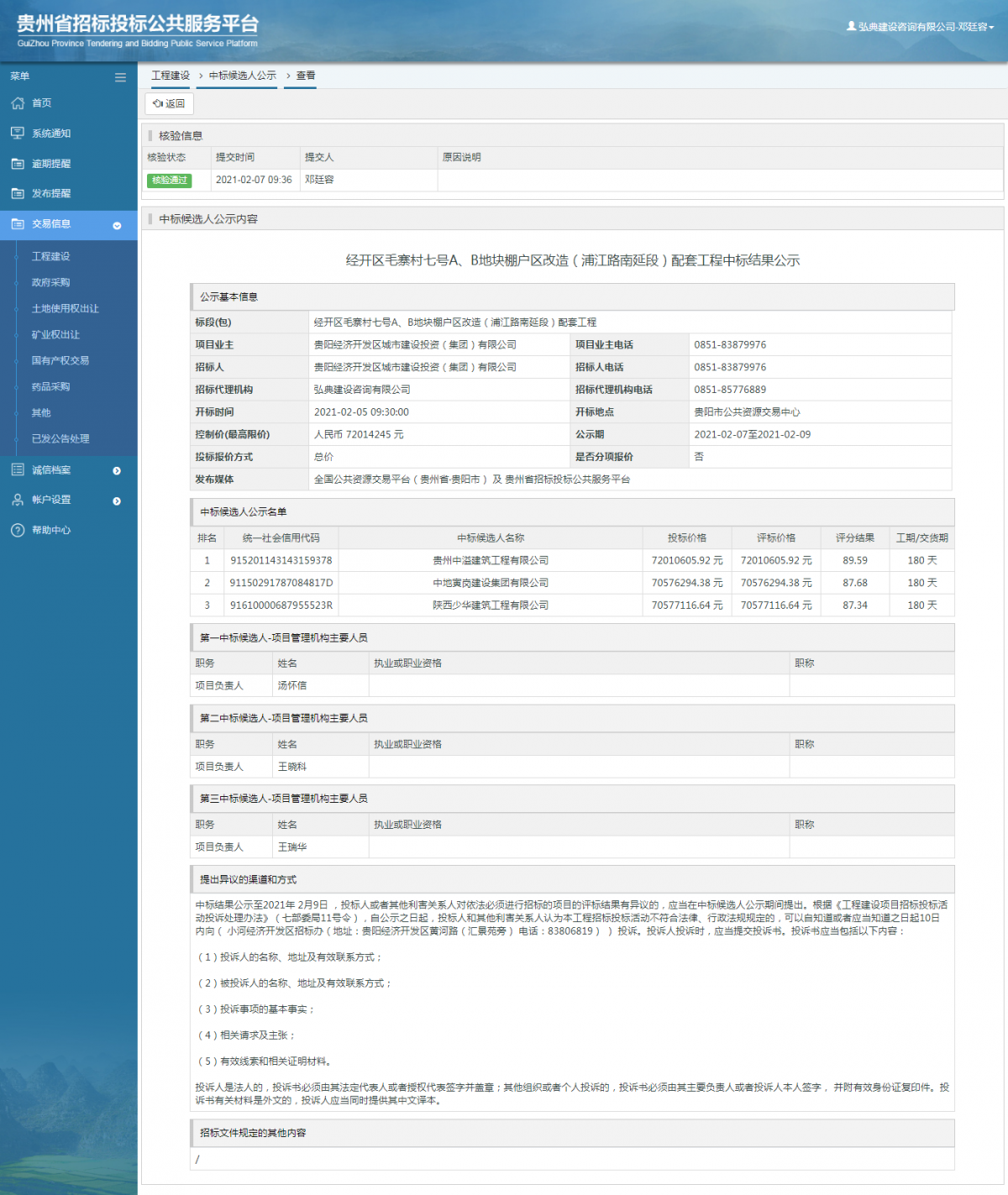Click the score 89.59 cell
This screenshot has width=1008, height=1195.
pos(855,560)
